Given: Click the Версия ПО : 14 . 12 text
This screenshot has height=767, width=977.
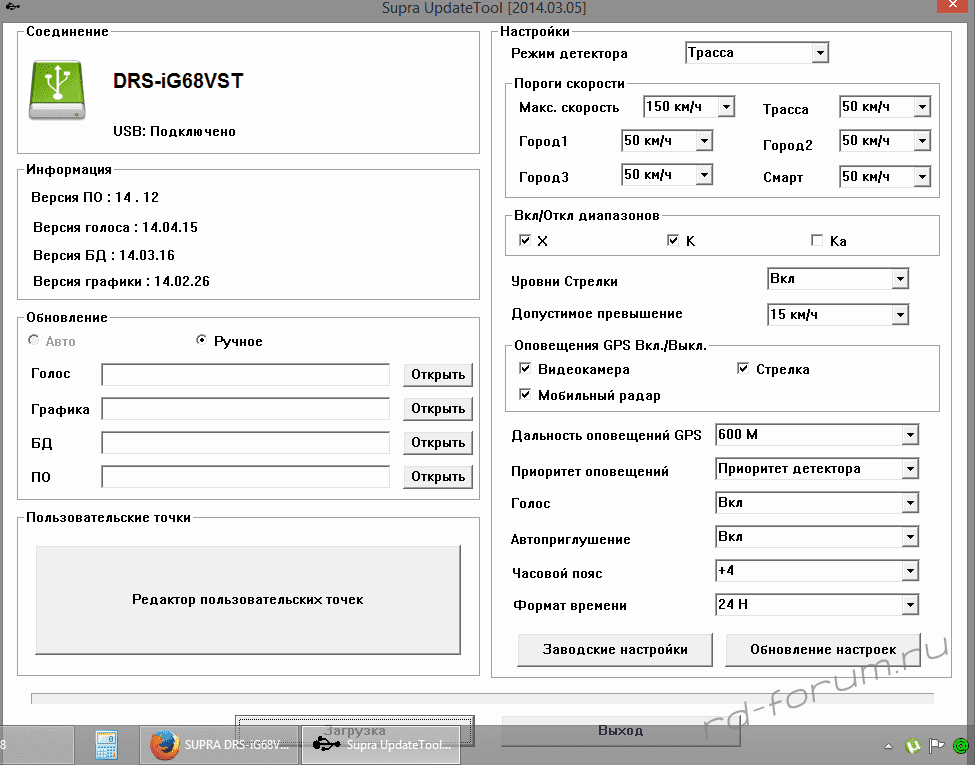Looking at the screenshot, I should click(x=95, y=198).
